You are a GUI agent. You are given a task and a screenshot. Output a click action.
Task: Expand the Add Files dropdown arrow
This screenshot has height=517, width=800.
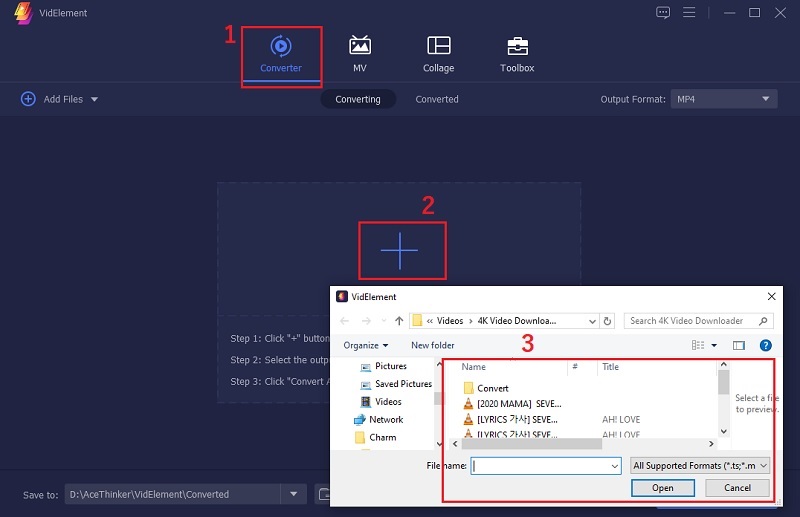[94, 100]
